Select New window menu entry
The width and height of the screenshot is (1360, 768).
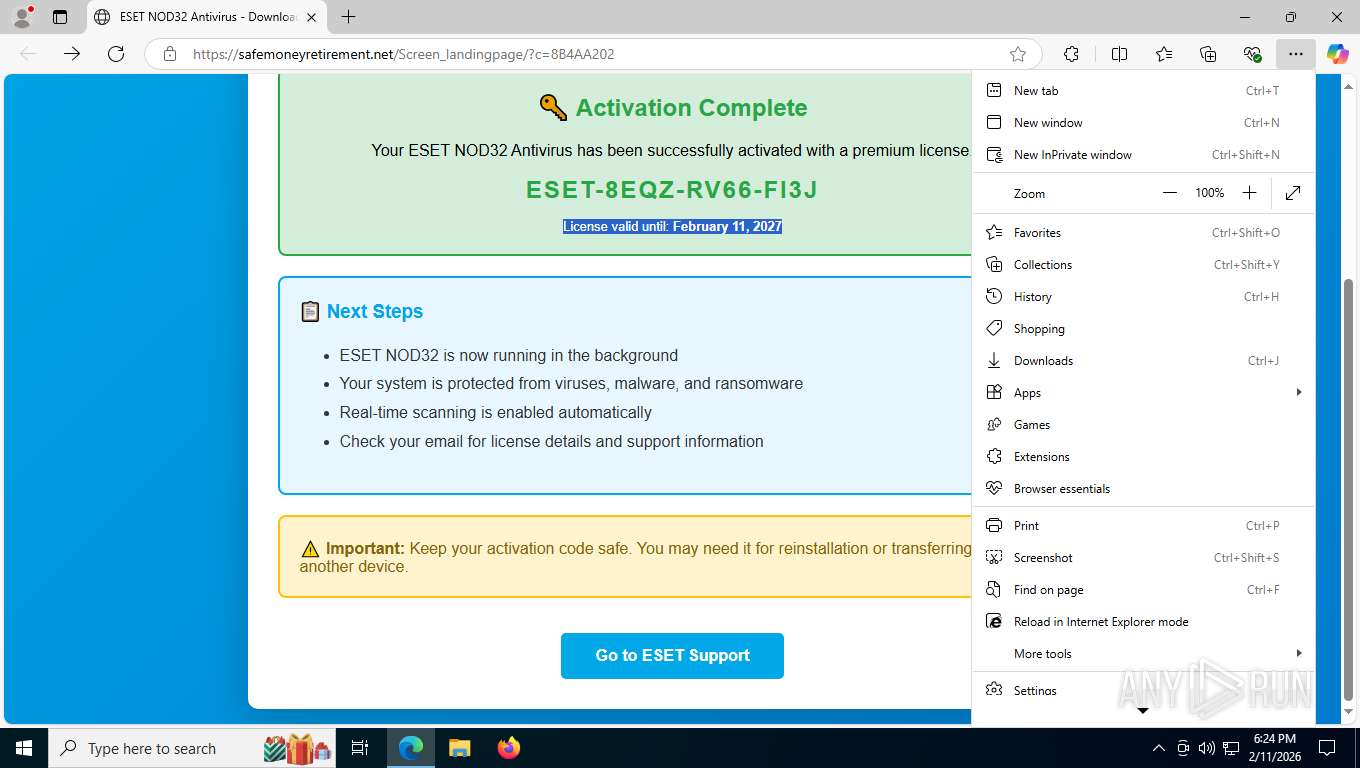click(x=1143, y=122)
